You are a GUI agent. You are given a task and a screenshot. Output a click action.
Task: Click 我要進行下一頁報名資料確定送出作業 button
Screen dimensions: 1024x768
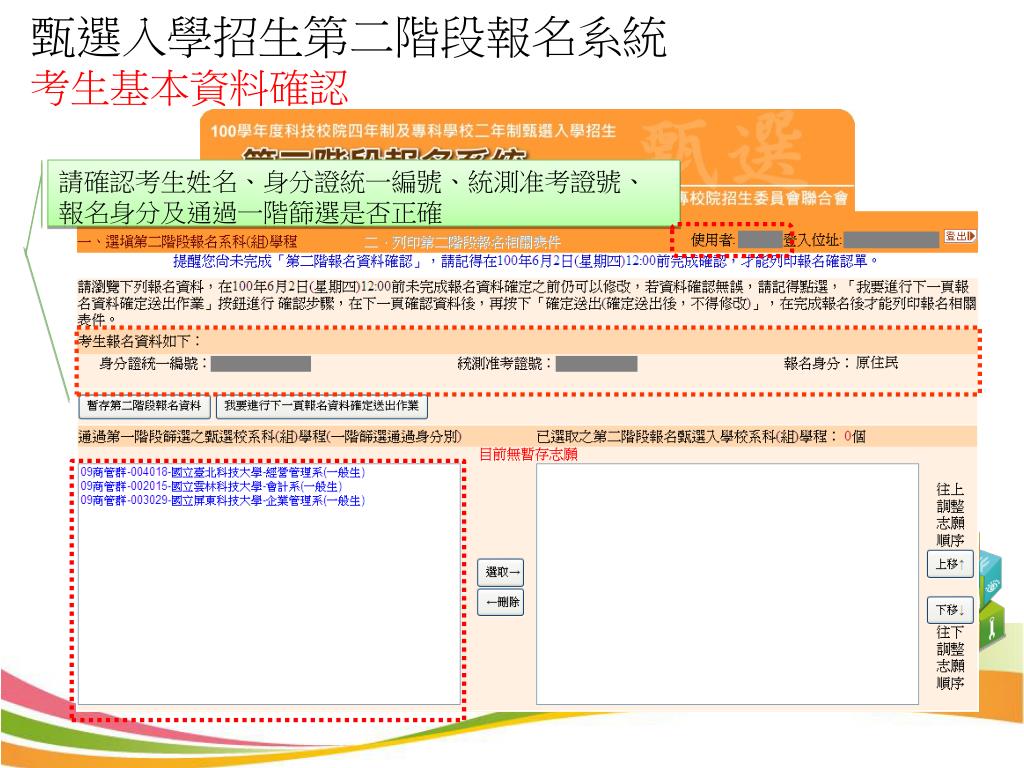321,406
